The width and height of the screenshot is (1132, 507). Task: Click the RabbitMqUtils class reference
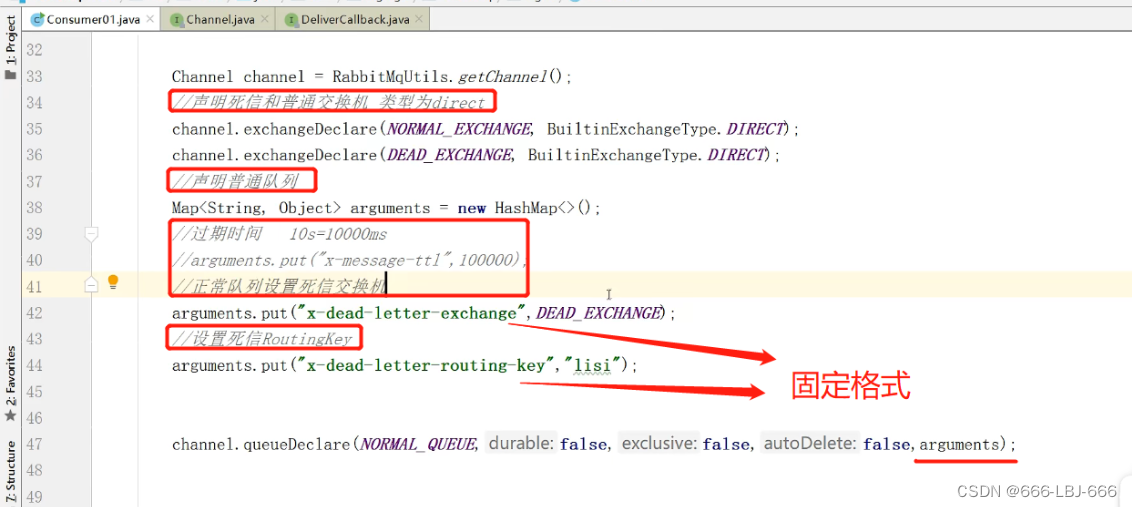point(391,77)
